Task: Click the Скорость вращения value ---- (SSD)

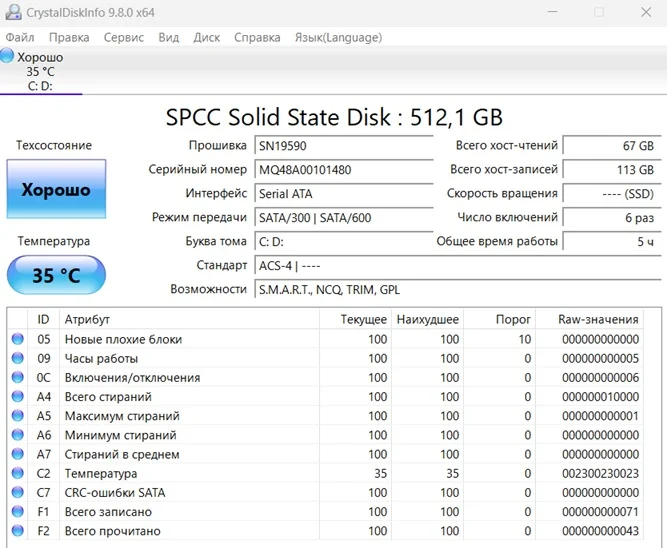Action: (x=612, y=194)
